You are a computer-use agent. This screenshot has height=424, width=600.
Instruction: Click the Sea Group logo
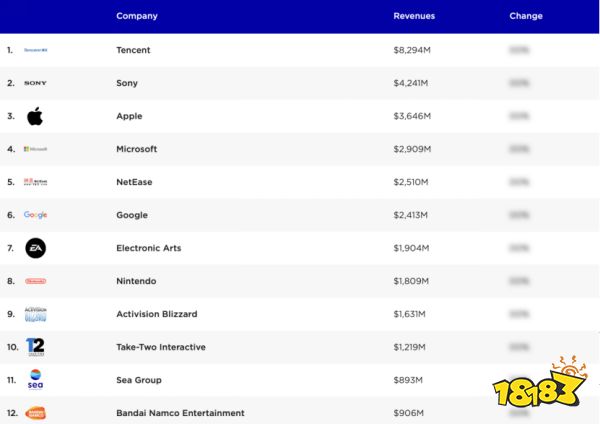pos(35,379)
